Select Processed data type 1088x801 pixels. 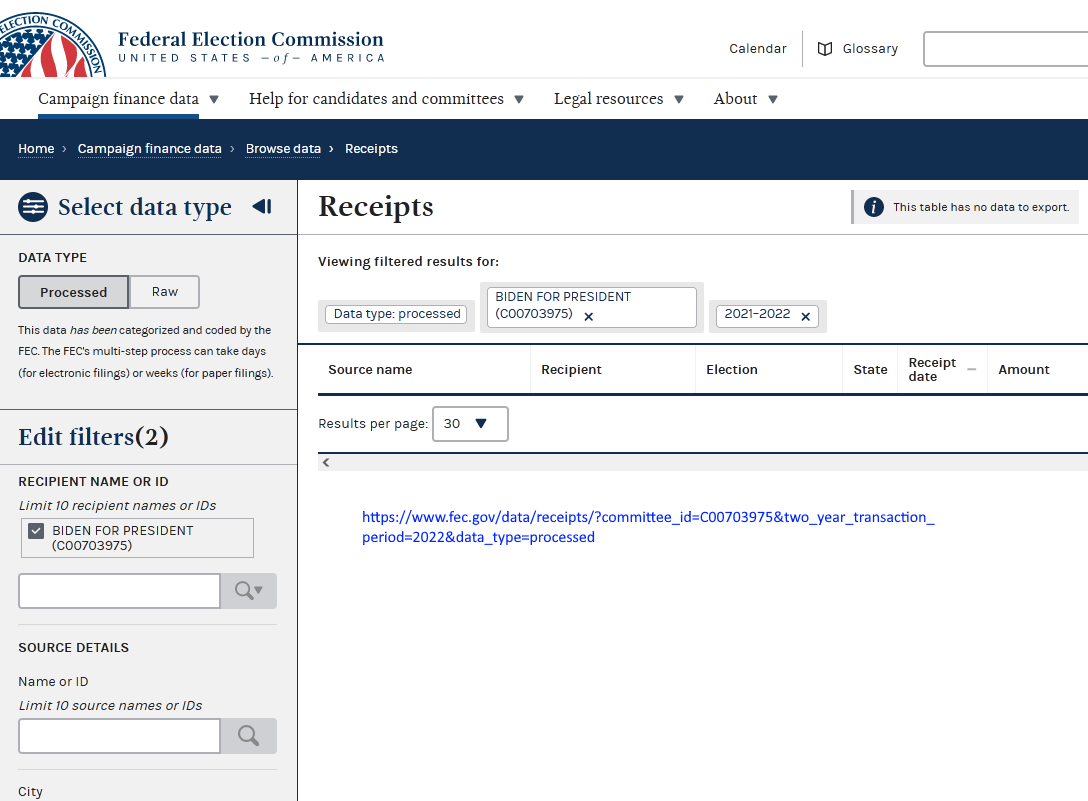(x=74, y=292)
